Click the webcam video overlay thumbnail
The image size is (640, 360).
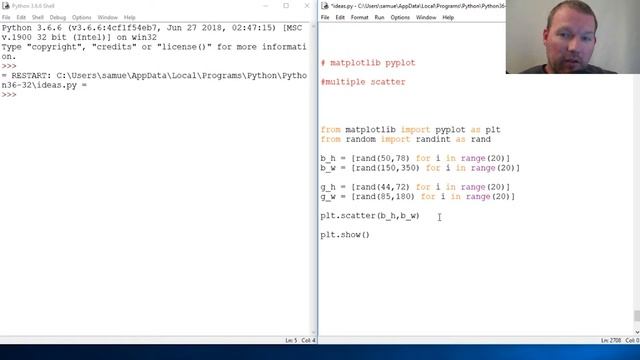coord(573,37)
